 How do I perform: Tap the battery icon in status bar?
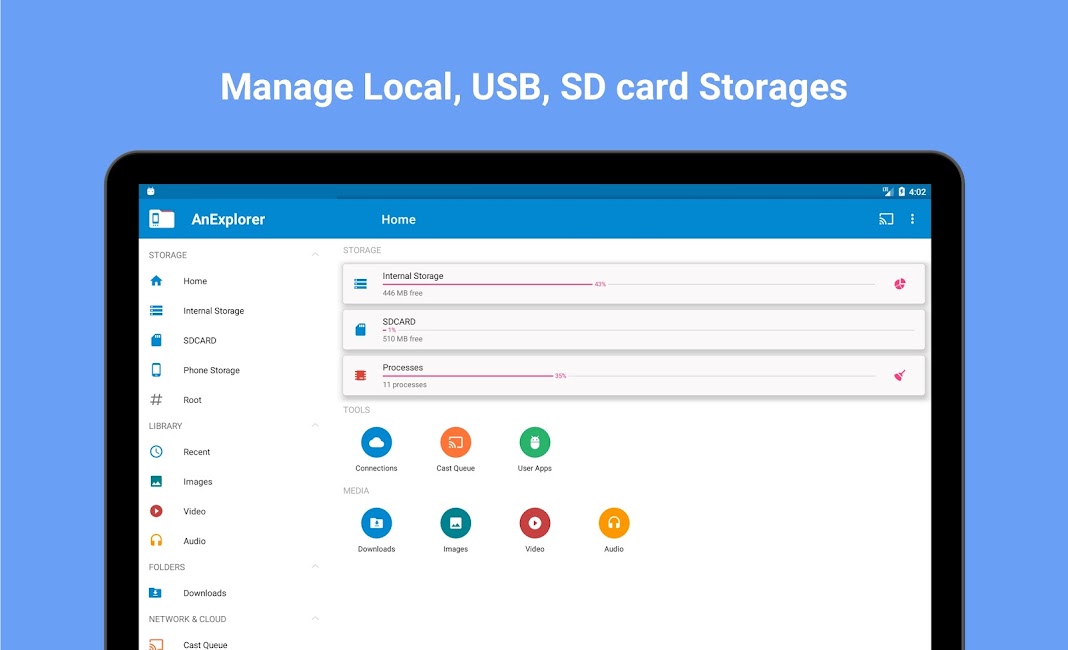[x=901, y=191]
